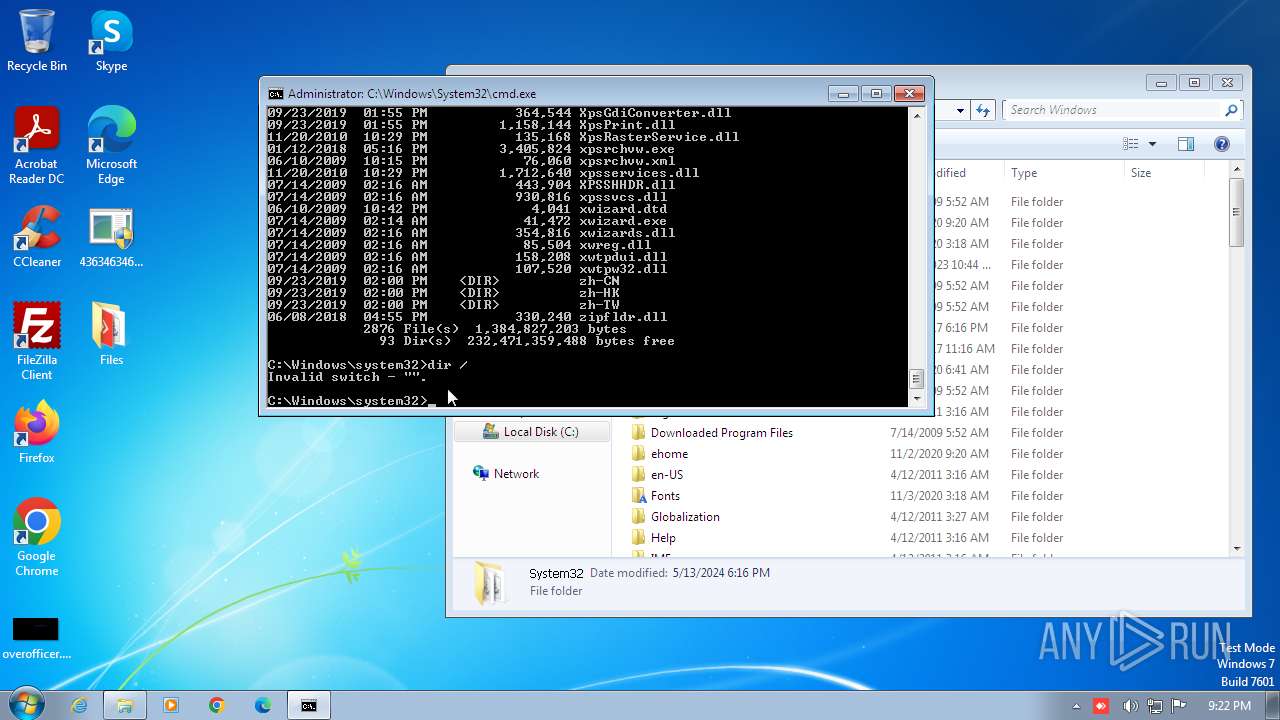Select the Fonts folder
Image resolution: width=1280 pixels, height=720 pixels.
[656, 496]
